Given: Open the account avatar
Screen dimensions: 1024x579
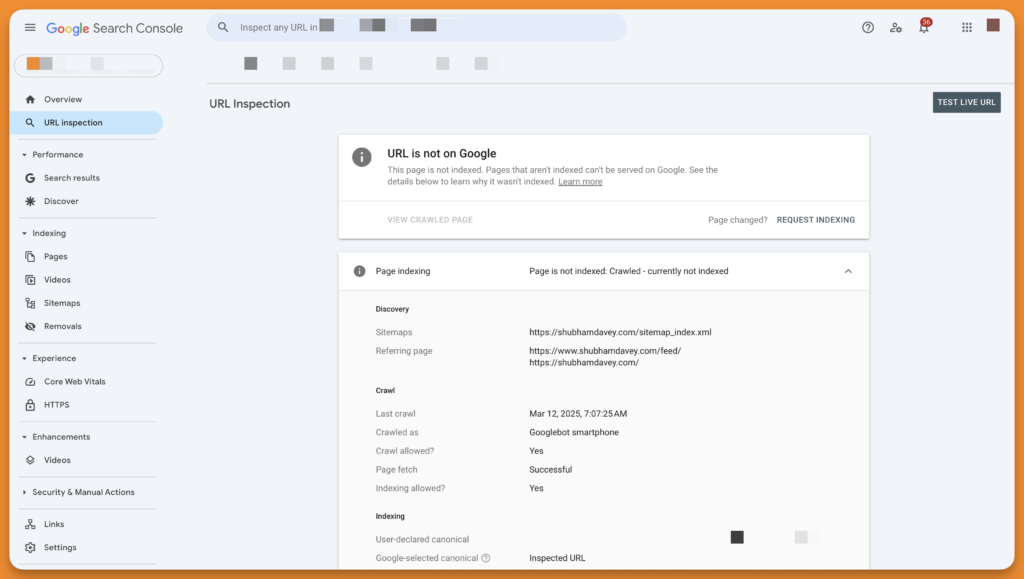Looking at the screenshot, I should [993, 25].
